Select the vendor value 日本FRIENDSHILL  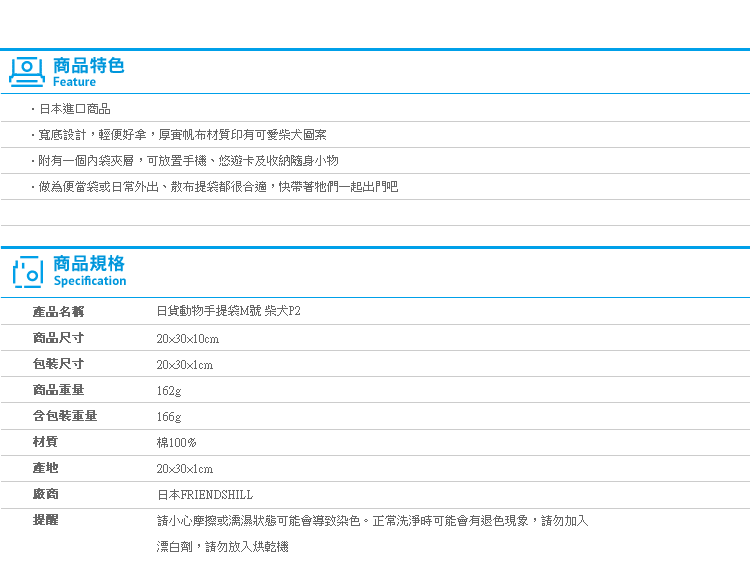205,495
